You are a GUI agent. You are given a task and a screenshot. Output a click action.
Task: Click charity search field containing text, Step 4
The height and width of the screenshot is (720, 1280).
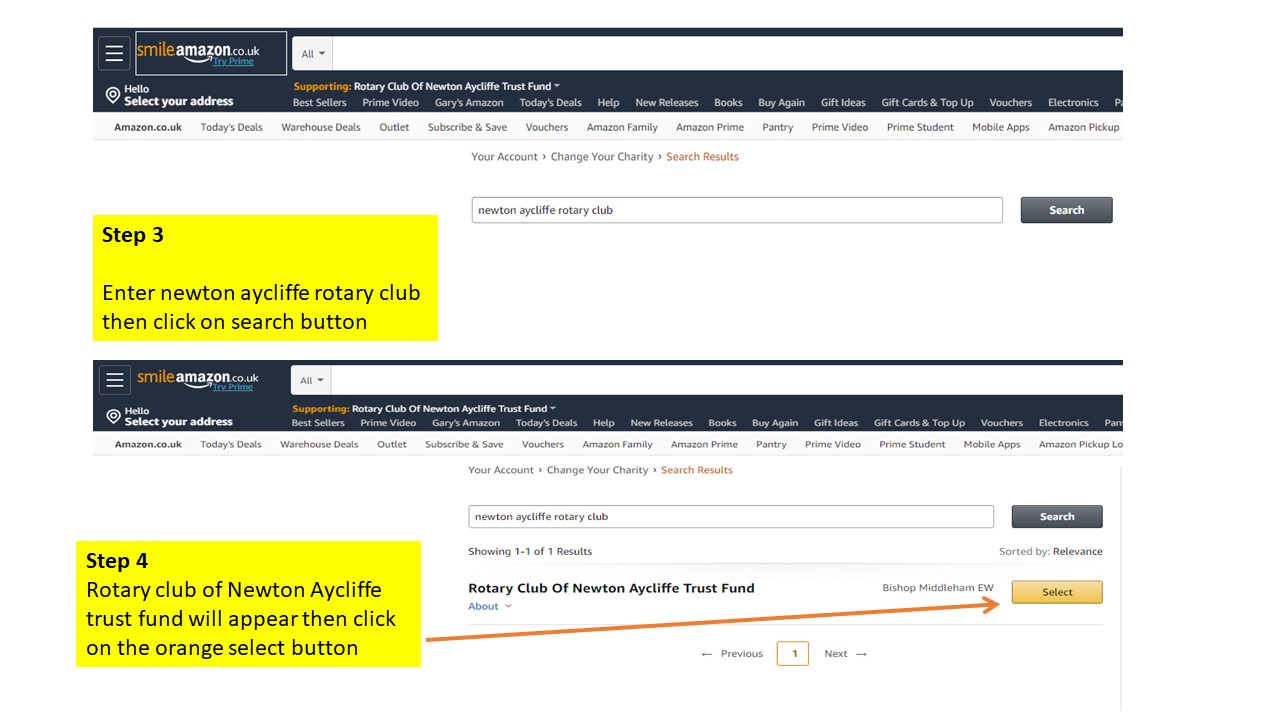731,516
